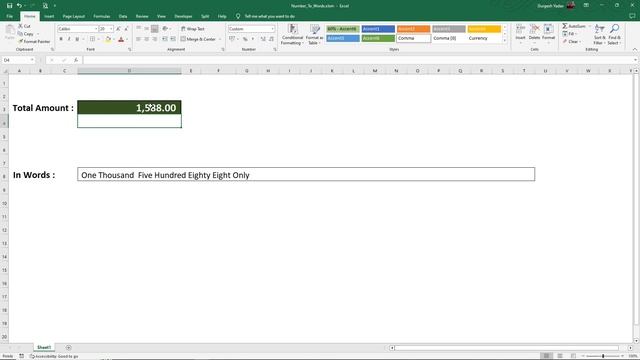This screenshot has width=640, height=360.
Task: Switch to Page Layout view in the status bar
Action: 560,356
